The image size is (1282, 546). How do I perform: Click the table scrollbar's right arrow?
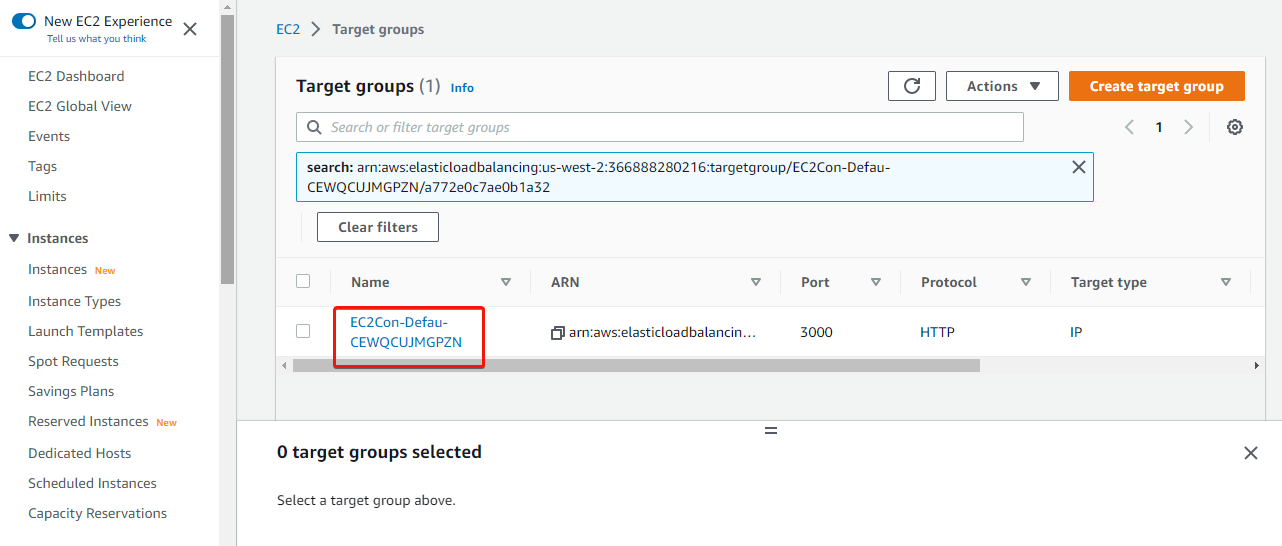(x=1257, y=366)
